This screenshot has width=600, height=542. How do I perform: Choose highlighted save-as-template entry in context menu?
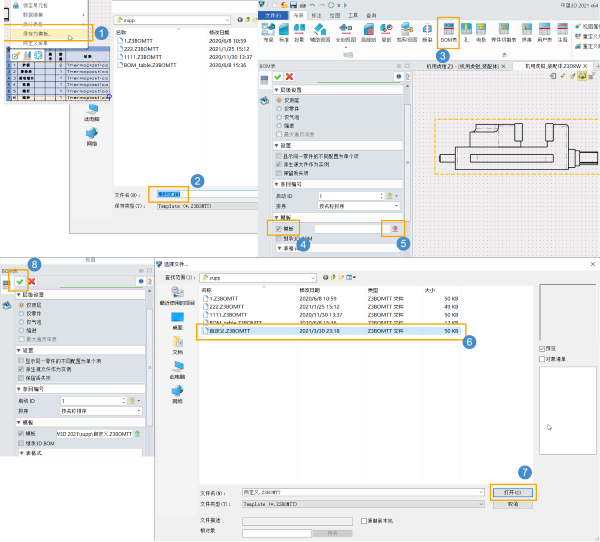coord(49,34)
